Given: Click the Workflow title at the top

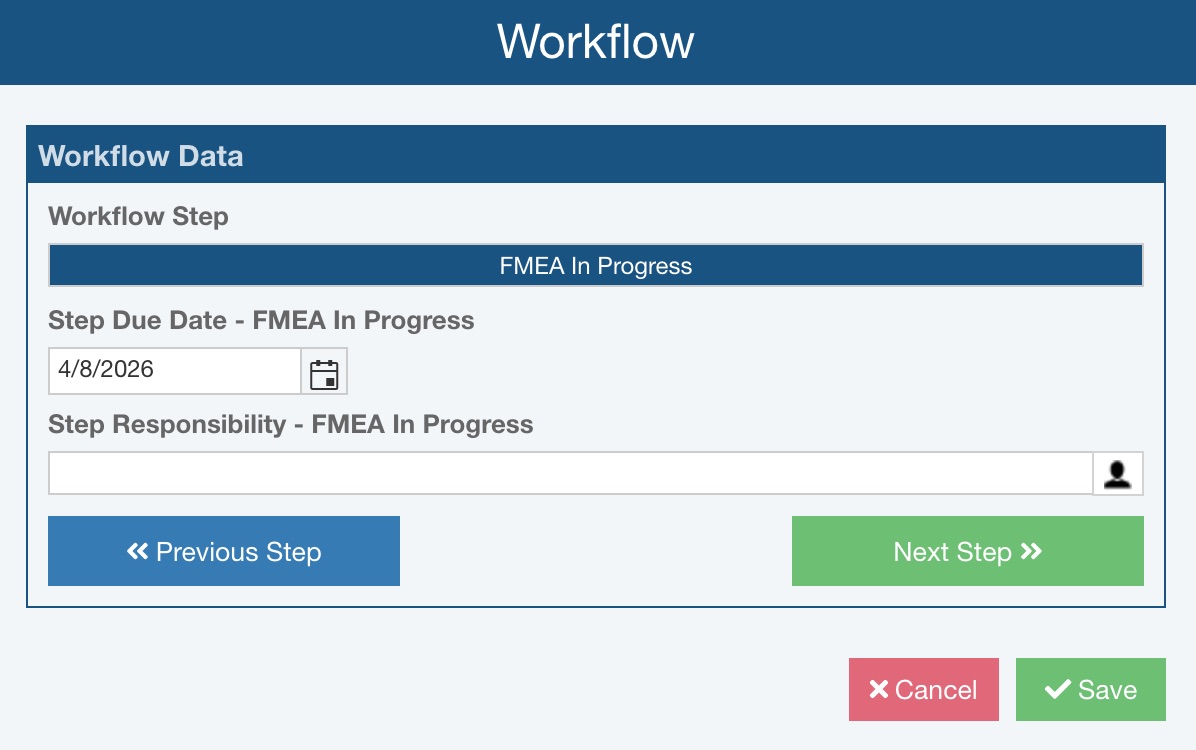Looking at the screenshot, I should point(596,42).
